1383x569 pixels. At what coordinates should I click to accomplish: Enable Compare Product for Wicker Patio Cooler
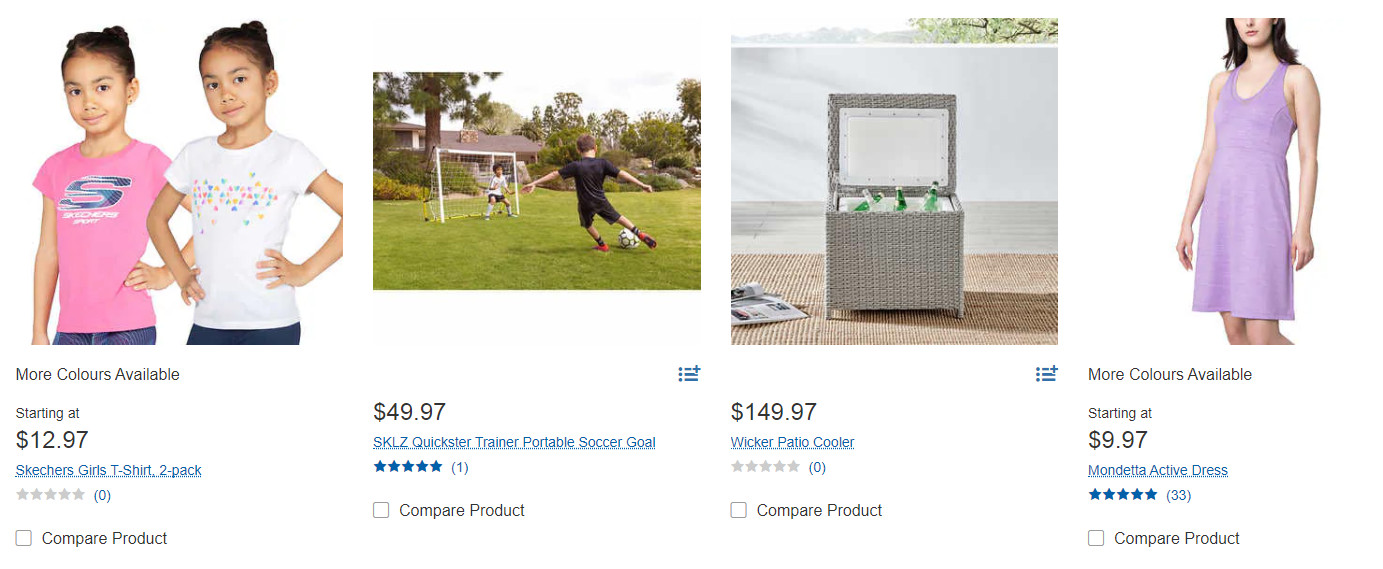tap(739, 510)
